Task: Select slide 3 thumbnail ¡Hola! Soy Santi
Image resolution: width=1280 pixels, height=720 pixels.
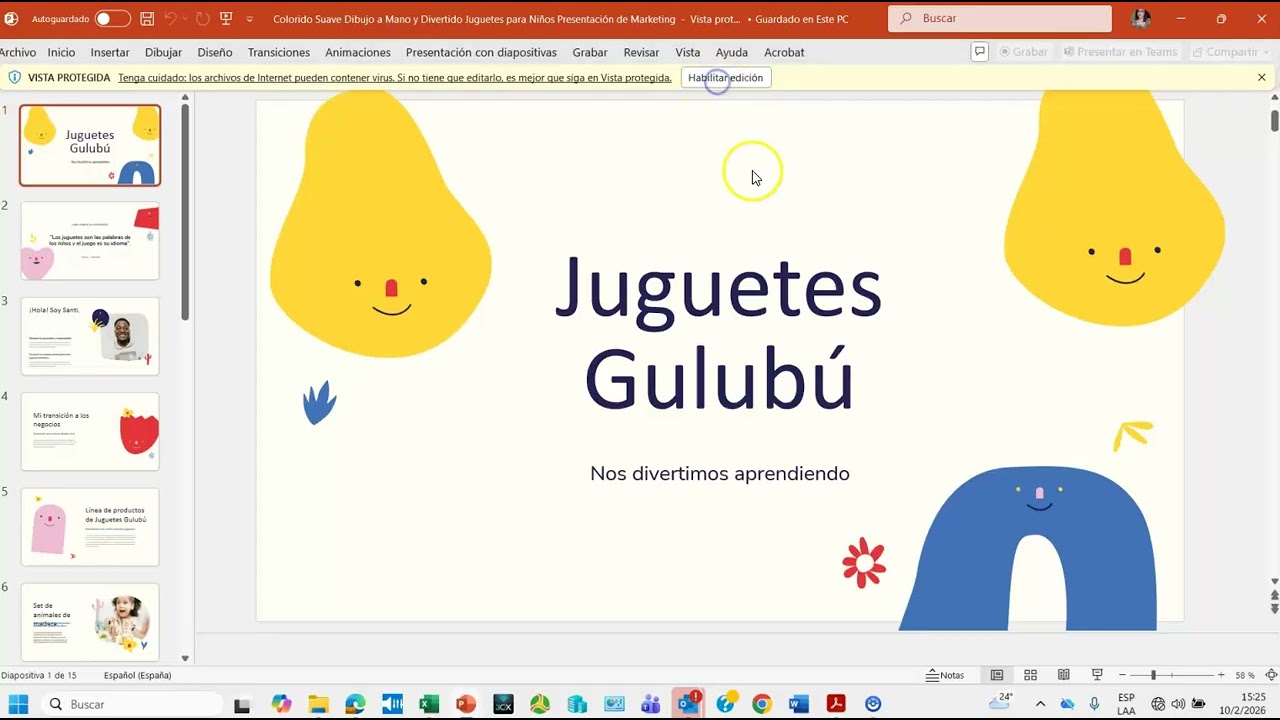Action: tap(90, 336)
